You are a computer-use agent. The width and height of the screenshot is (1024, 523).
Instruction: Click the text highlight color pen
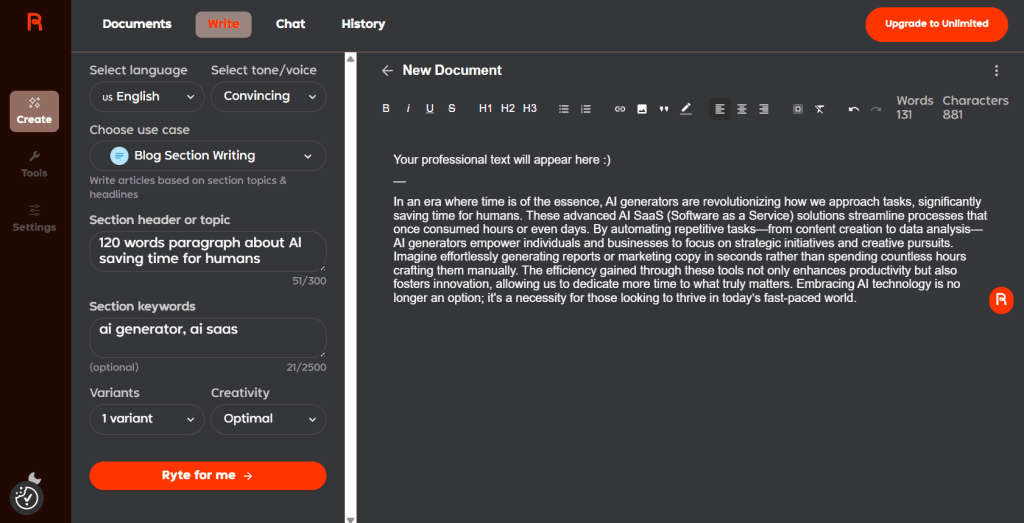click(x=686, y=109)
